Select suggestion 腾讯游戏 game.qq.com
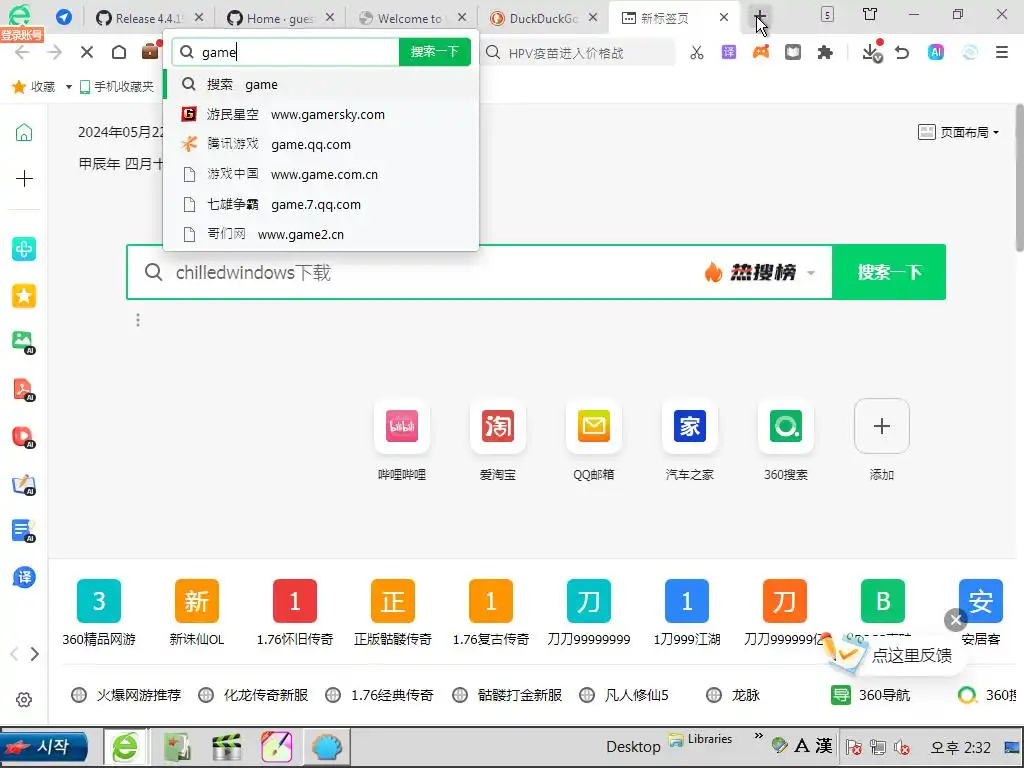 pyautogui.click(x=321, y=144)
